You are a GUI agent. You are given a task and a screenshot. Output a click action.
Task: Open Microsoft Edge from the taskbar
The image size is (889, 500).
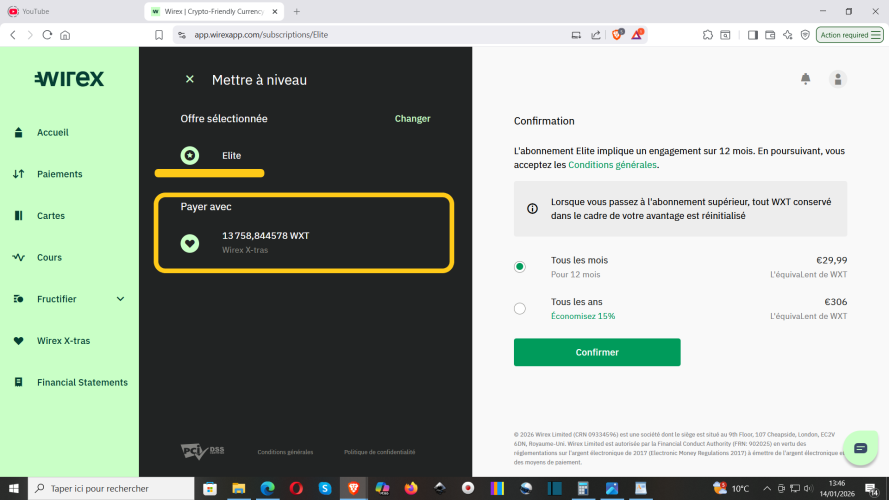tap(268, 488)
